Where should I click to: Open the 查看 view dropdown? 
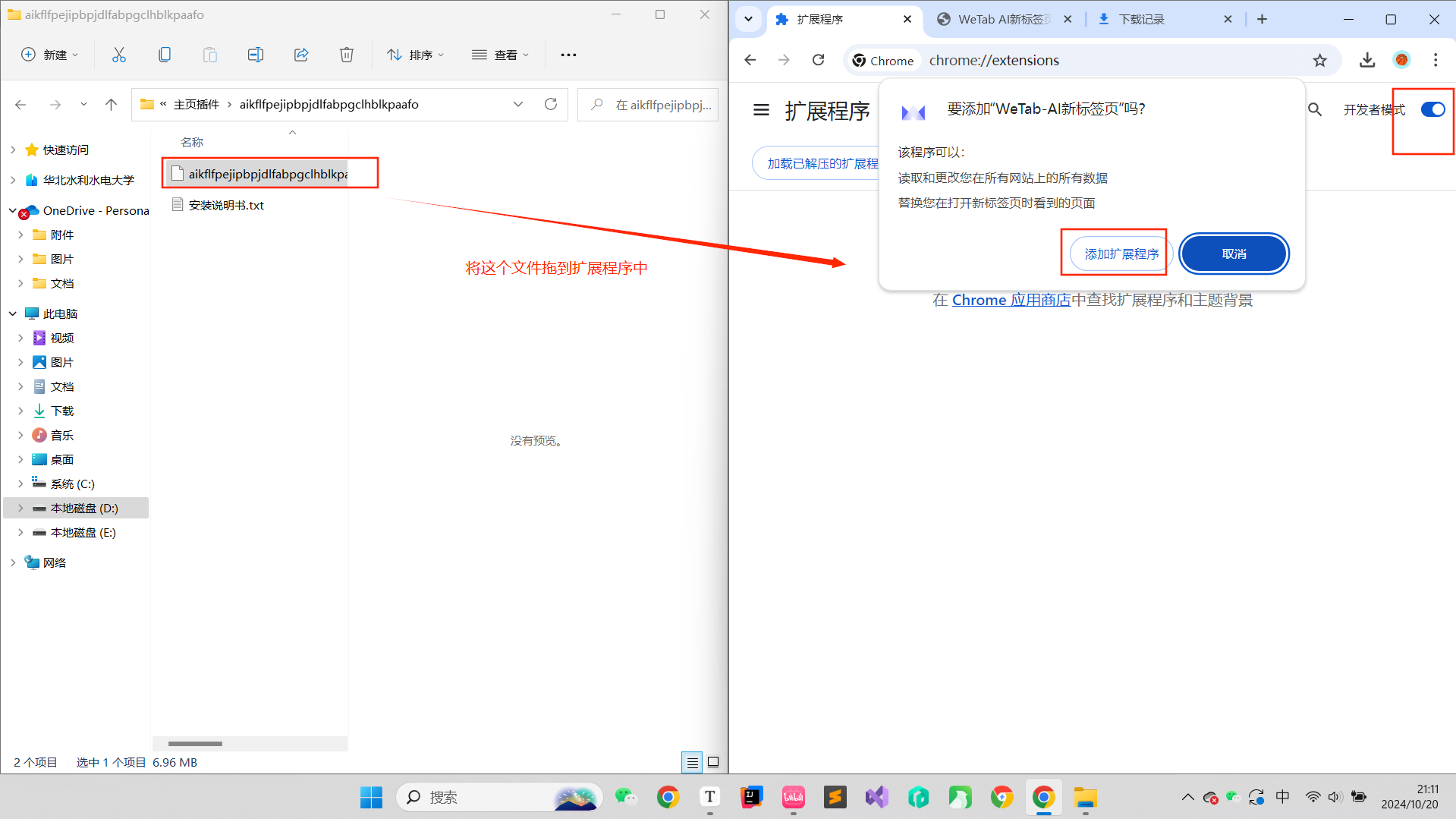501,55
